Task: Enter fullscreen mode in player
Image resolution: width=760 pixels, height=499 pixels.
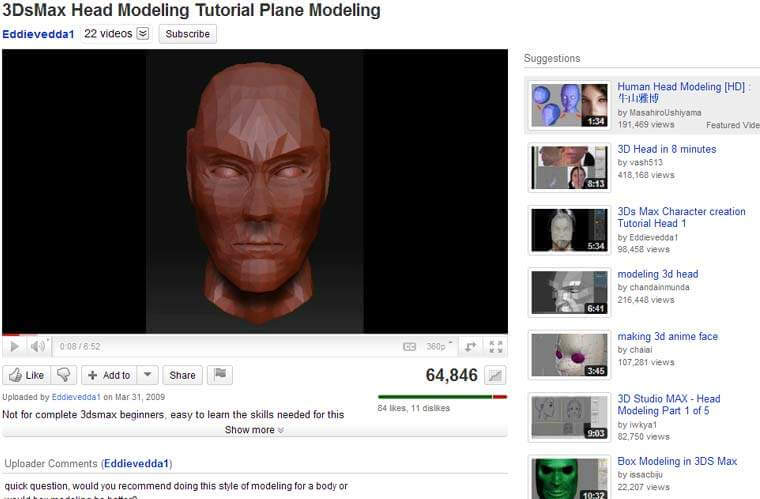Action: 494,347
